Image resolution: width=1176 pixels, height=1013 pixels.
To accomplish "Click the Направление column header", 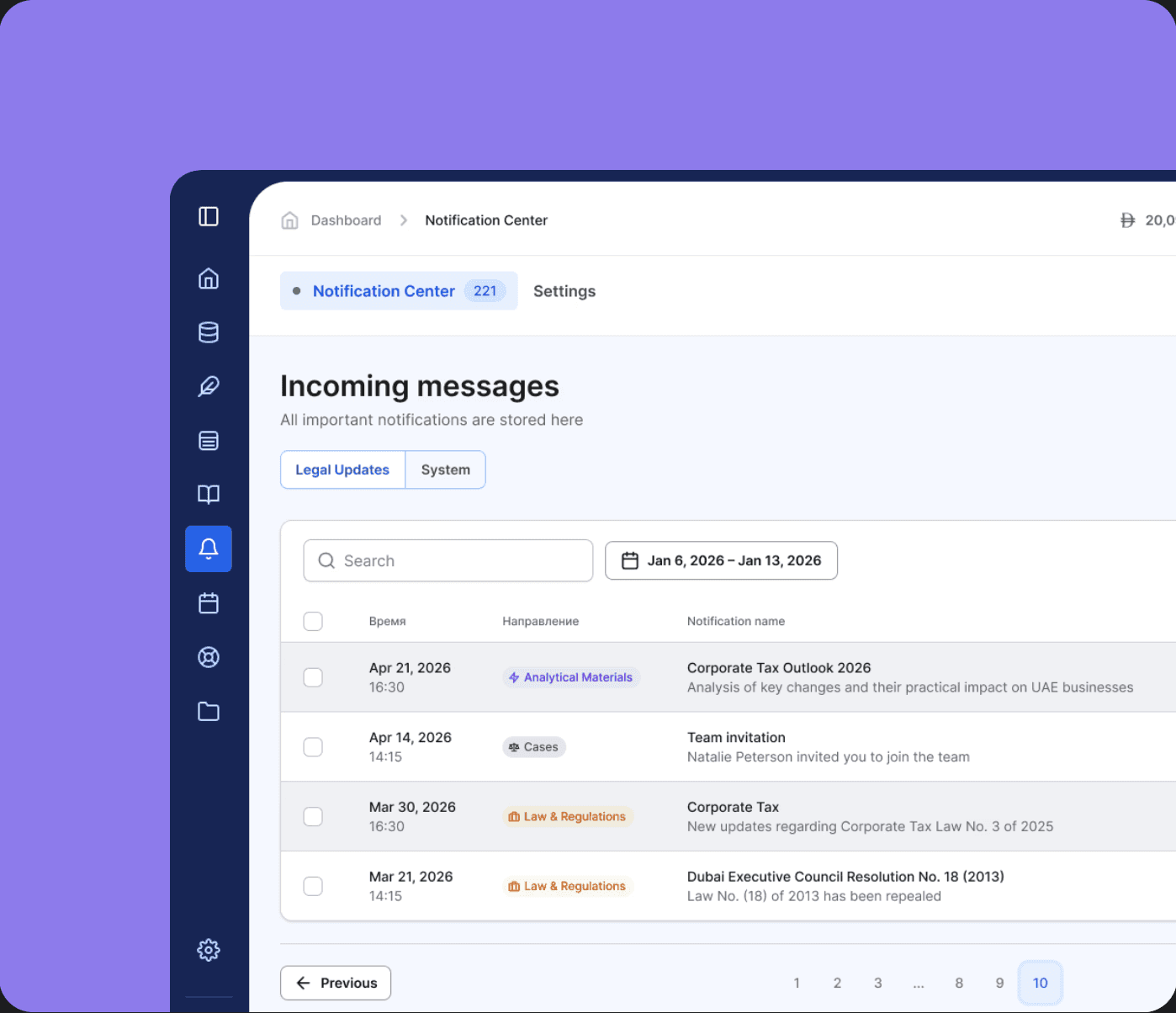I will 541,621.
